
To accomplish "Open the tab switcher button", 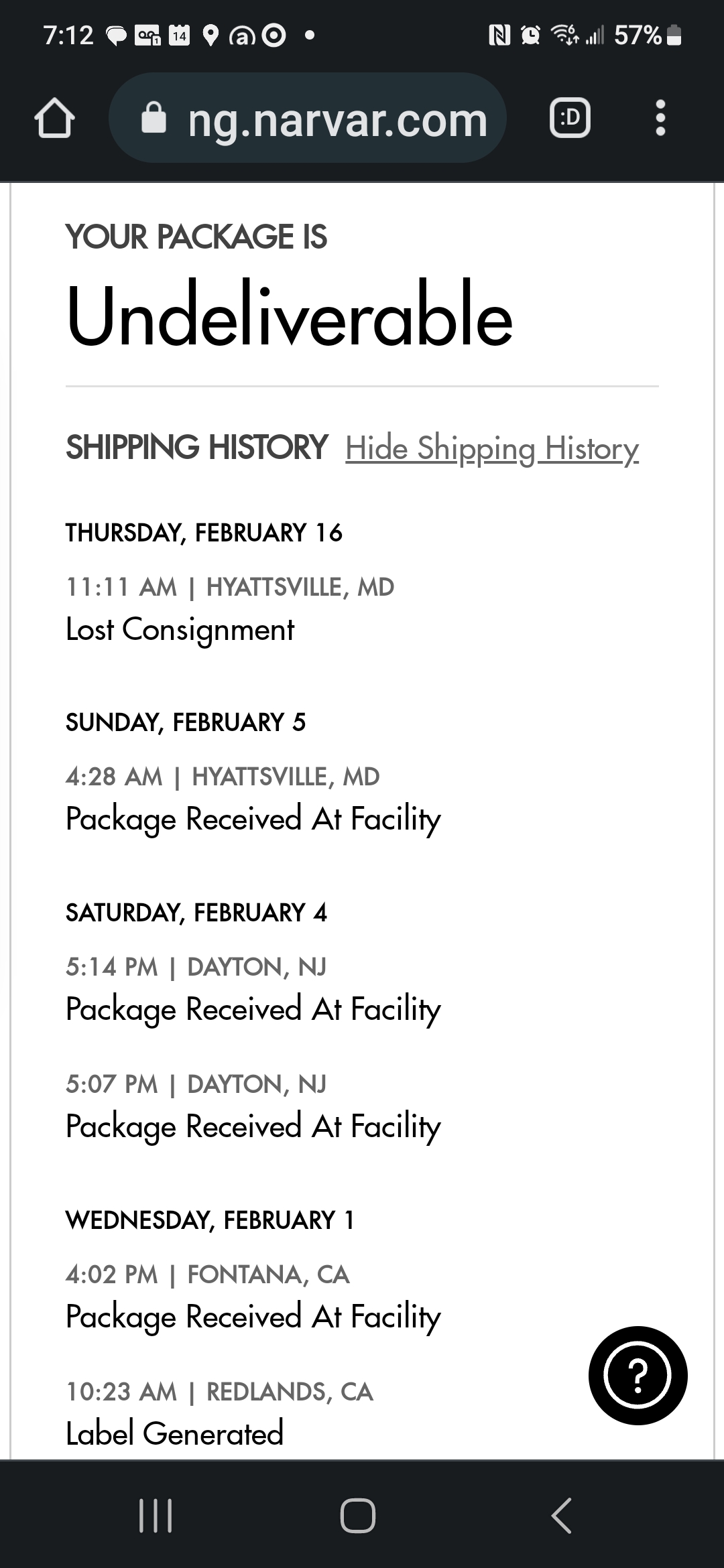I will tap(570, 119).
